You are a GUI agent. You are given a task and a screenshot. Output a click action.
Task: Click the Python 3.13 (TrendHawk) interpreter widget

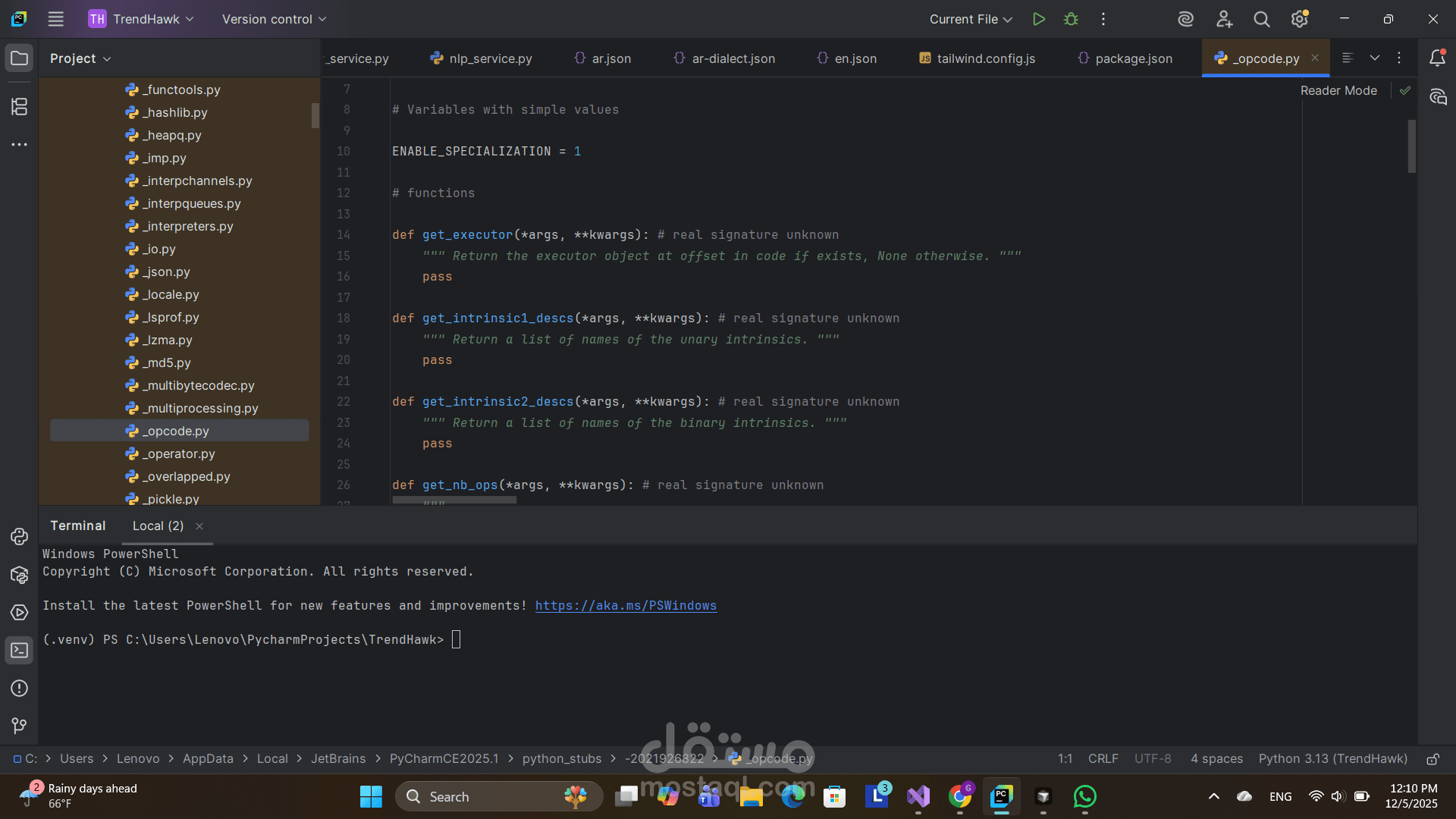pos(1332,758)
